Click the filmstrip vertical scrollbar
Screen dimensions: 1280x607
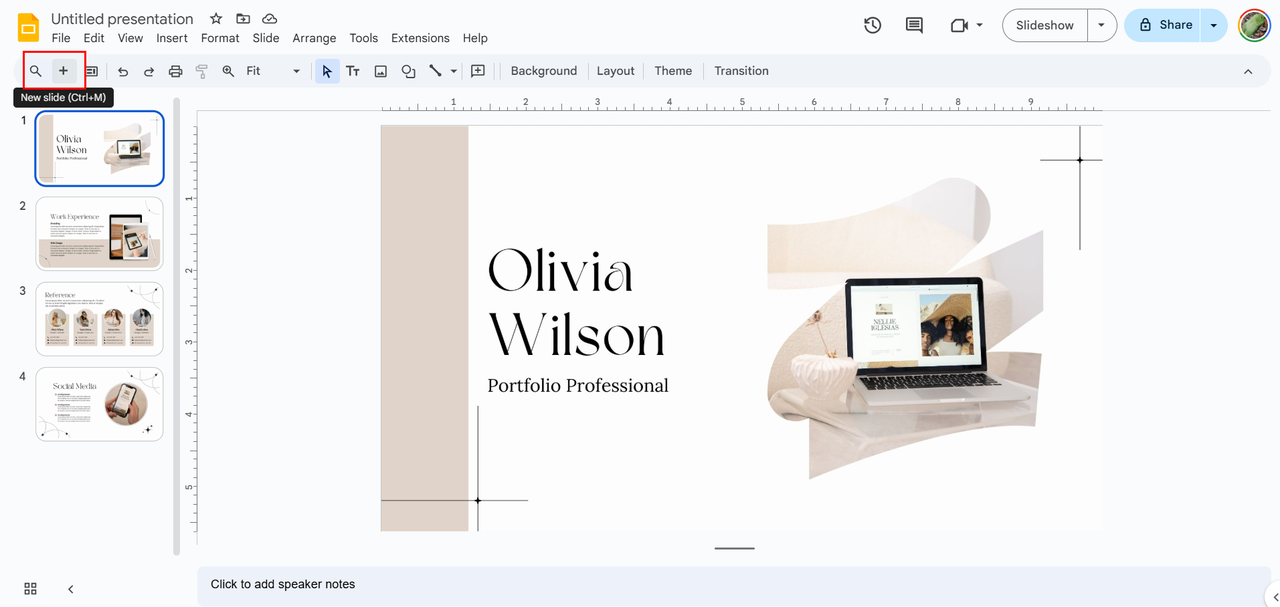[x=177, y=325]
